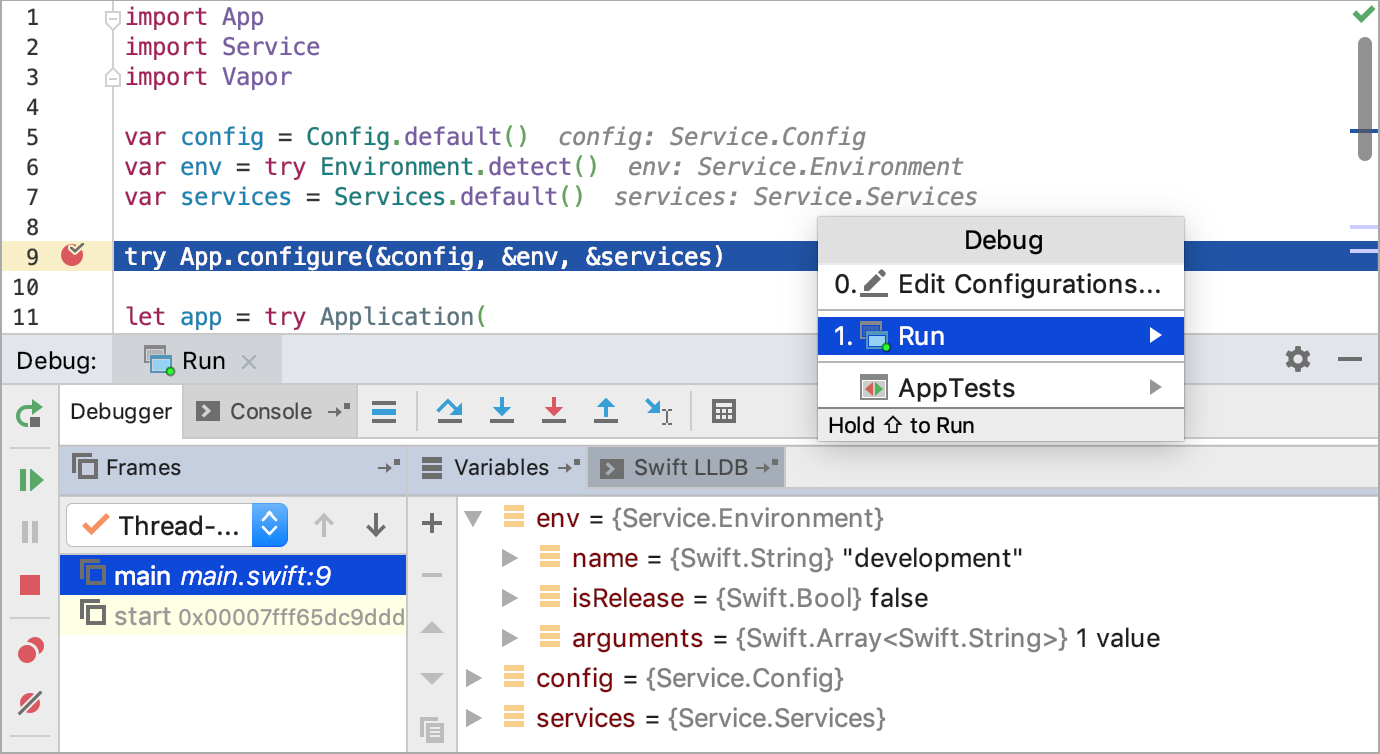The width and height of the screenshot is (1380, 754).
Task: Toggle Mute Breakpoints
Action: point(30,703)
